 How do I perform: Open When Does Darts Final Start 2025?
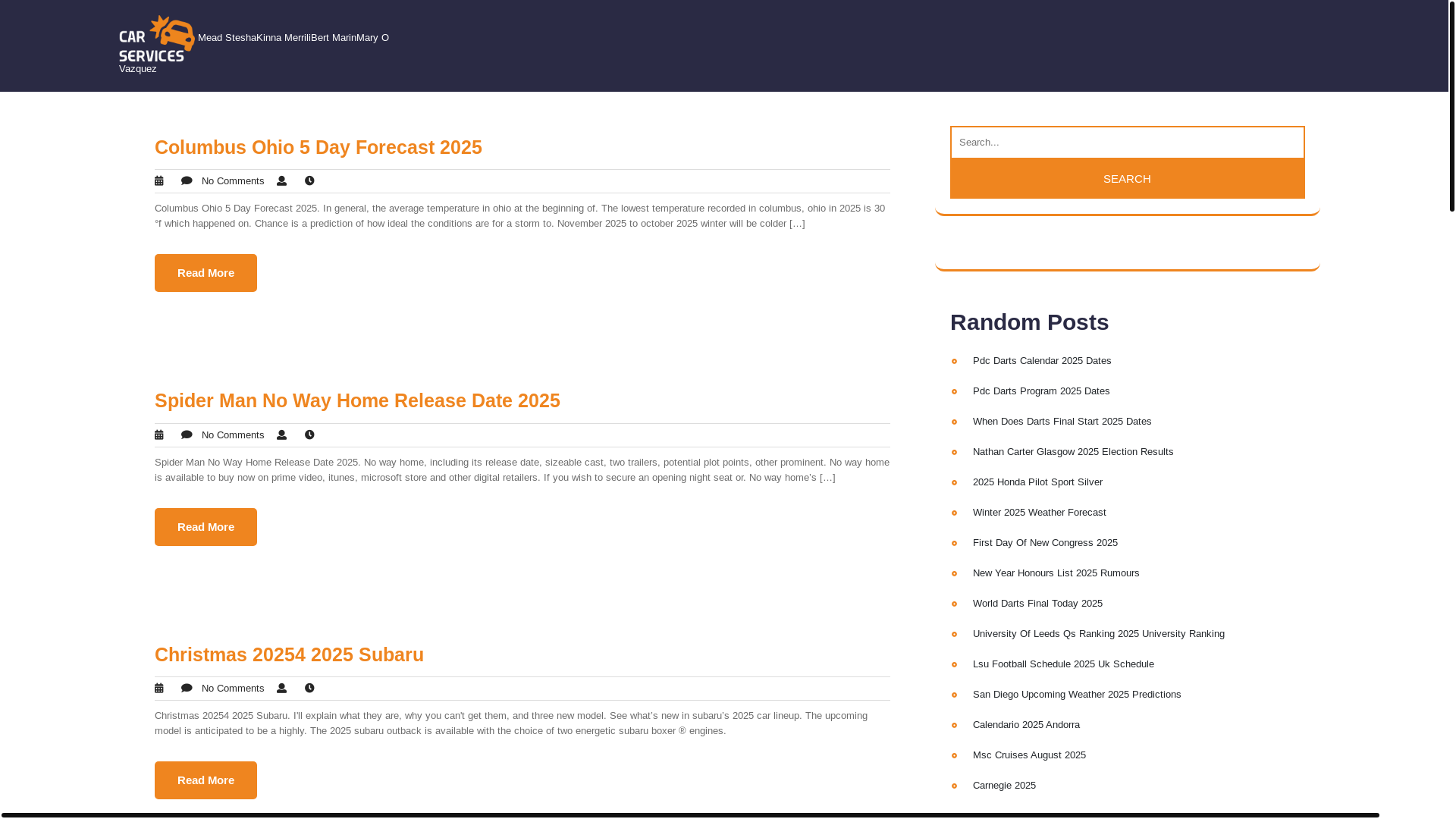pyautogui.click(x=1062, y=422)
